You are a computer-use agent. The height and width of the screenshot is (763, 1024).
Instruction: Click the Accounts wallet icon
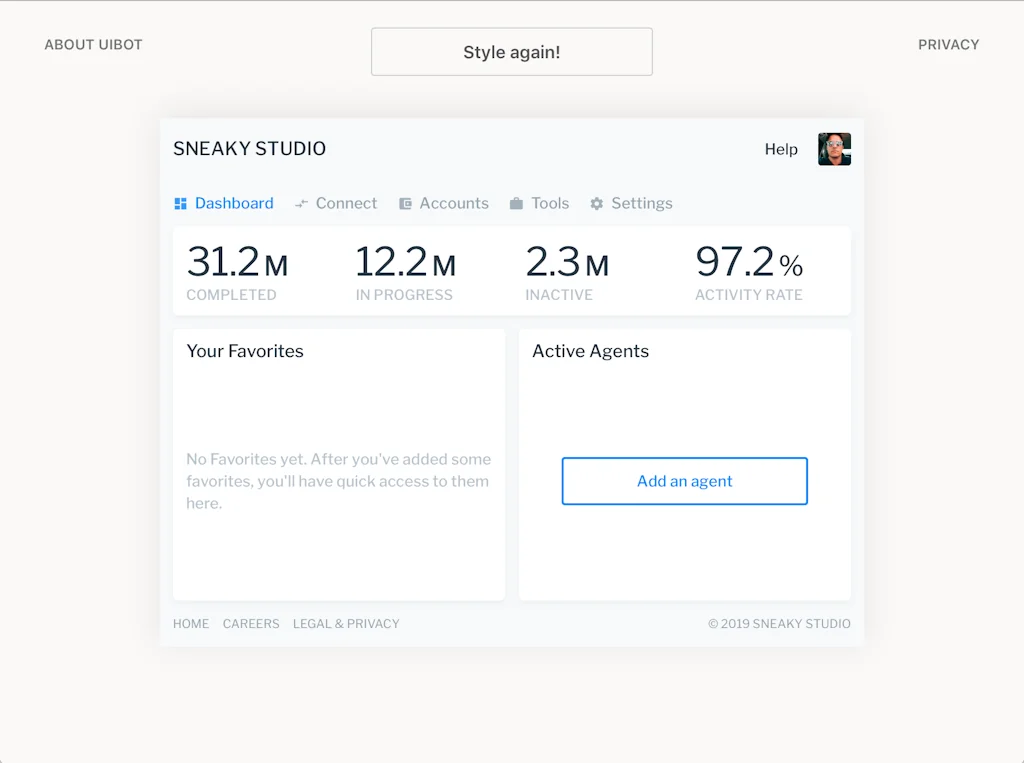pos(405,204)
